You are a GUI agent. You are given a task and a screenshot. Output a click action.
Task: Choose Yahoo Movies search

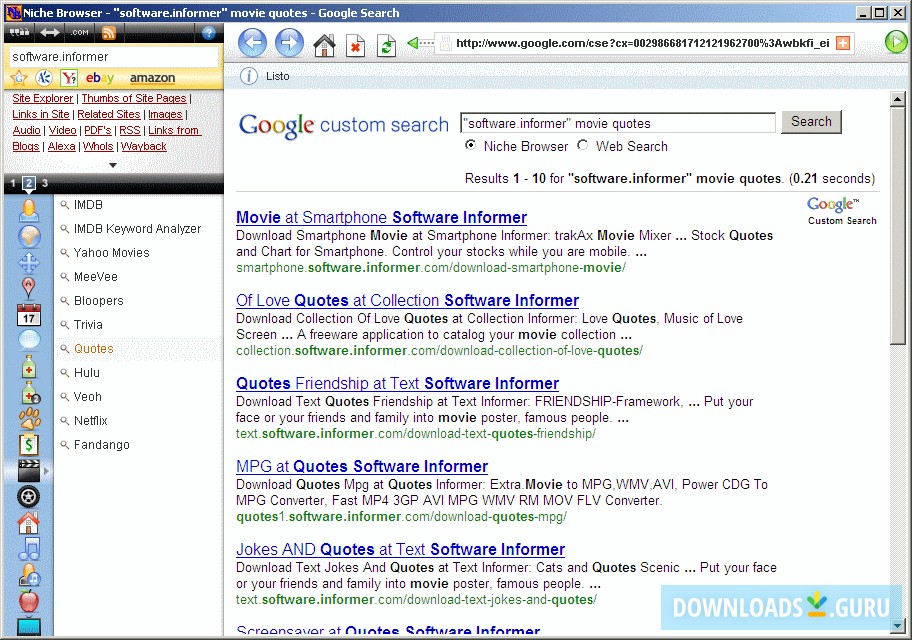(111, 253)
